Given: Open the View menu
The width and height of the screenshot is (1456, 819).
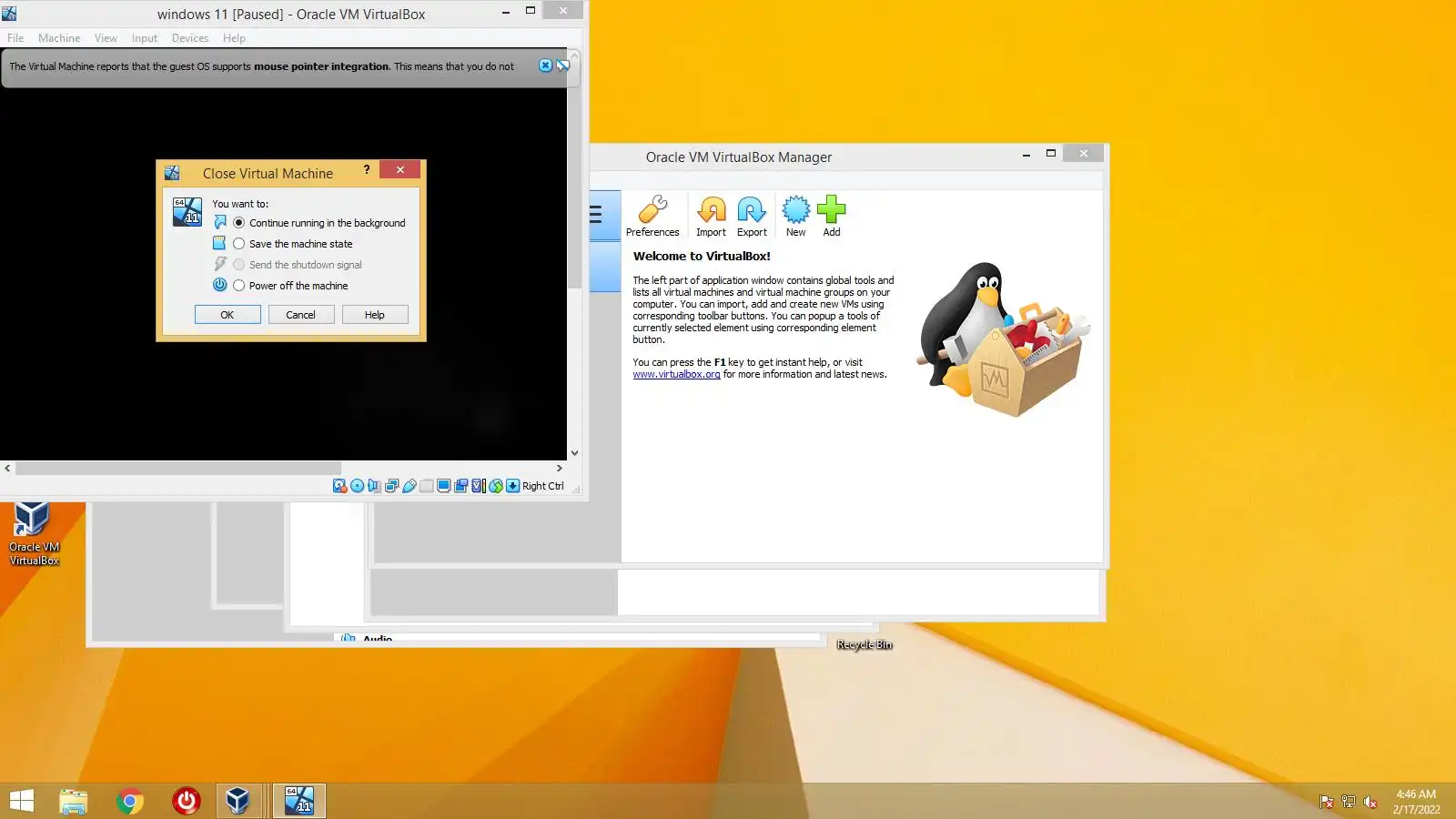Looking at the screenshot, I should (x=106, y=38).
